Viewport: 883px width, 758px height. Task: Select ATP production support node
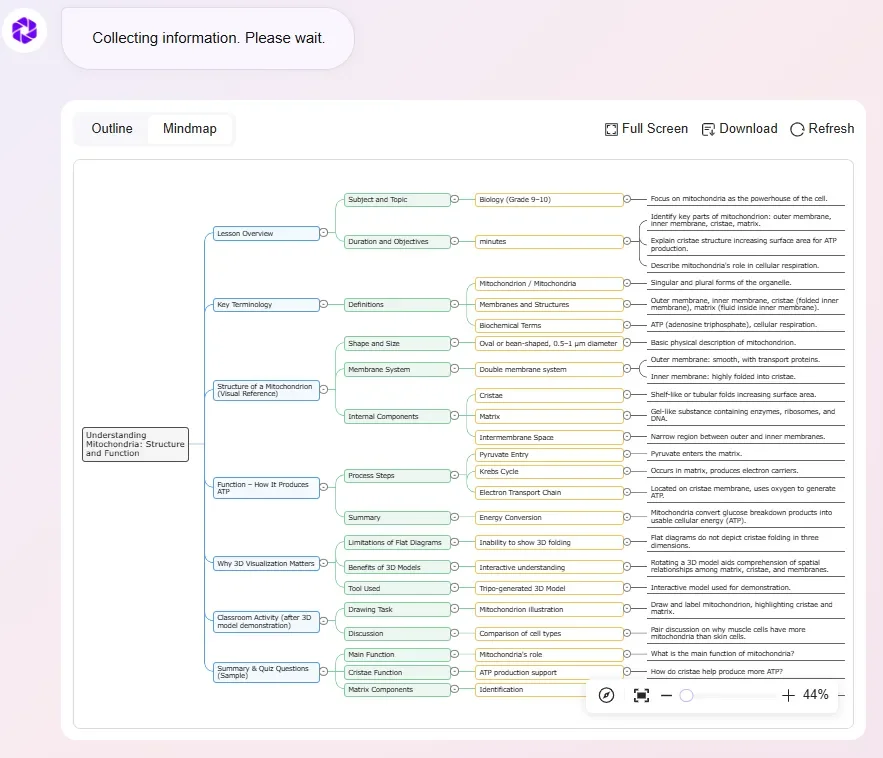pyautogui.click(x=549, y=672)
